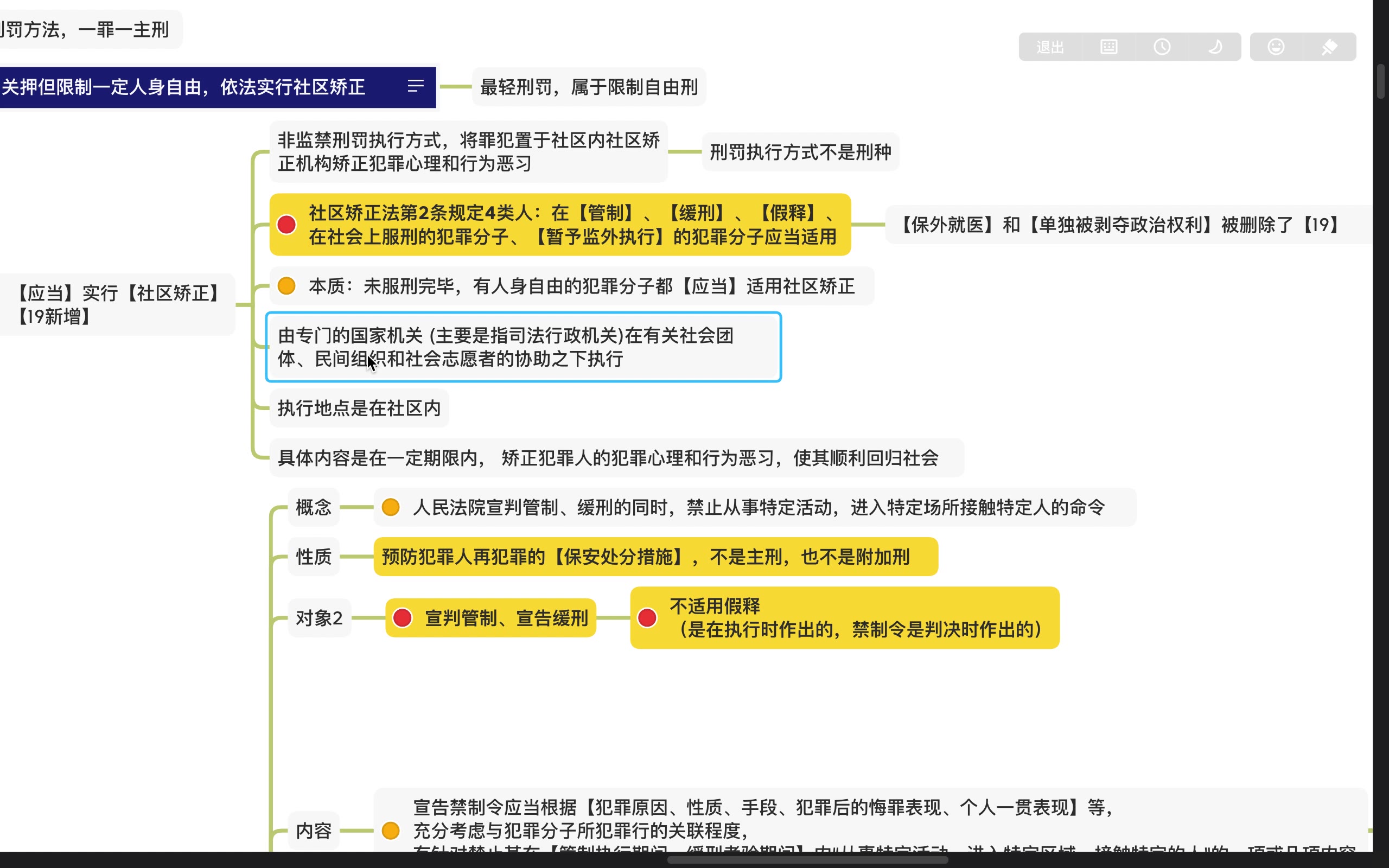This screenshot has width=1389, height=868.
Task: Select the 对象2 node
Action: [x=319, y=618]
